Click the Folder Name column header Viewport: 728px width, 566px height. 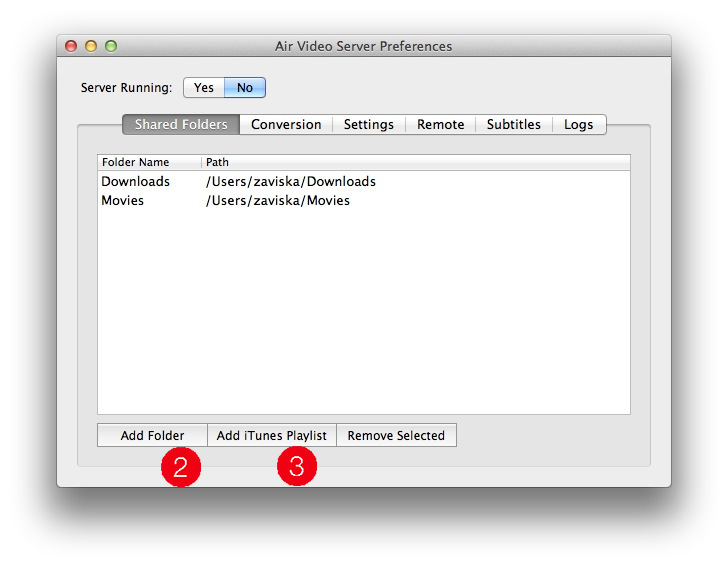148,162
